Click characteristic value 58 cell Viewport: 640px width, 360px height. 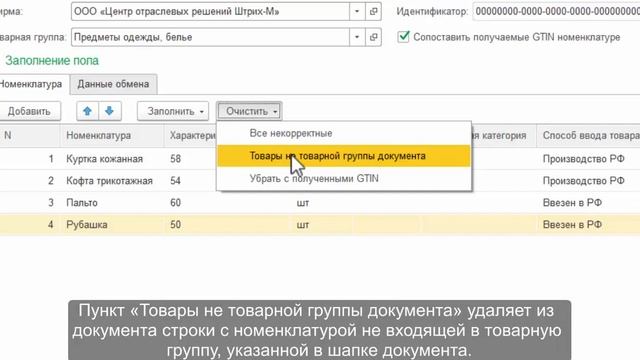[176, 159]
